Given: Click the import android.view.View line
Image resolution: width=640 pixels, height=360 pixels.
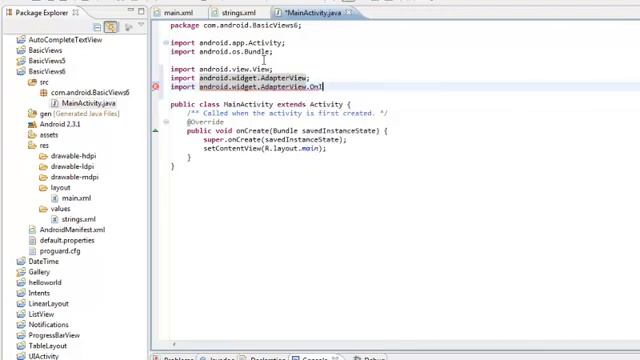Looking at the screenshot, I should click(x=221, y=69).
